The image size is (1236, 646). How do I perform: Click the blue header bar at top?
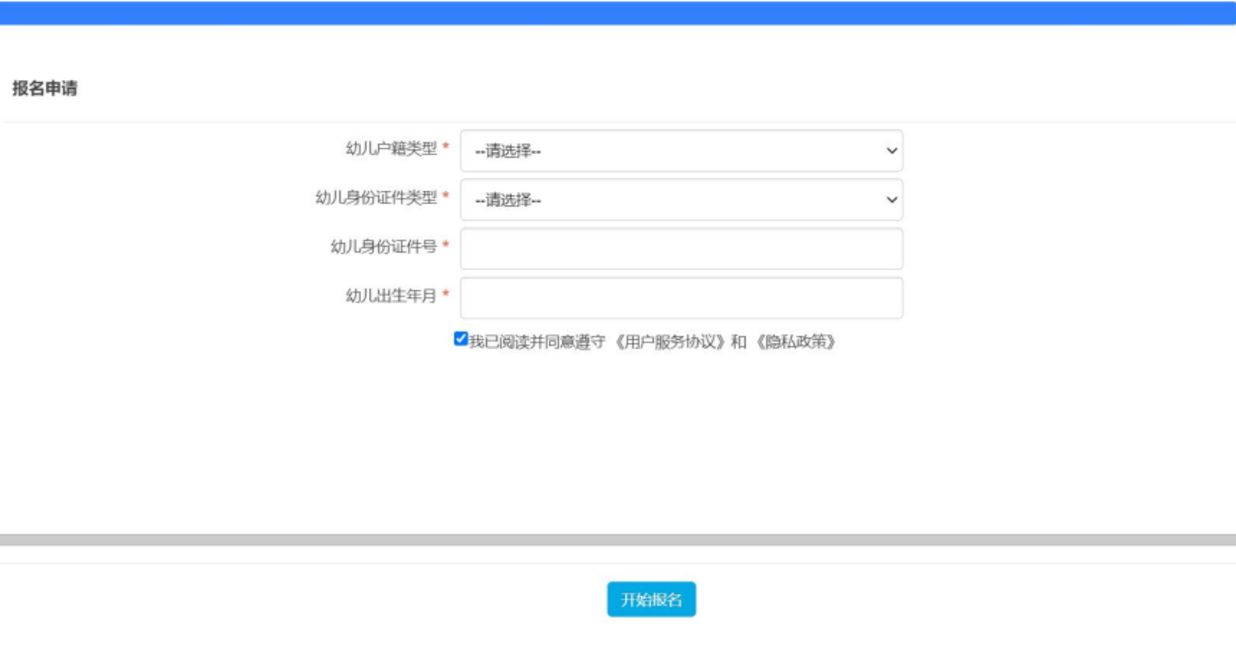tap(618, 13)
